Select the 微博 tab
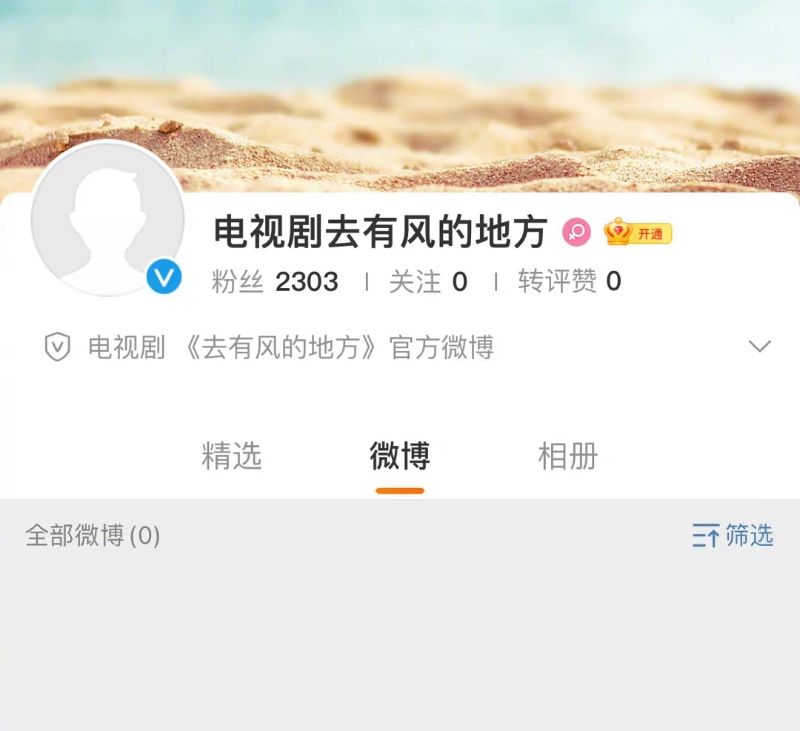Screen dimensions: 800x731 pyautogui.click(x=400, y=456)
